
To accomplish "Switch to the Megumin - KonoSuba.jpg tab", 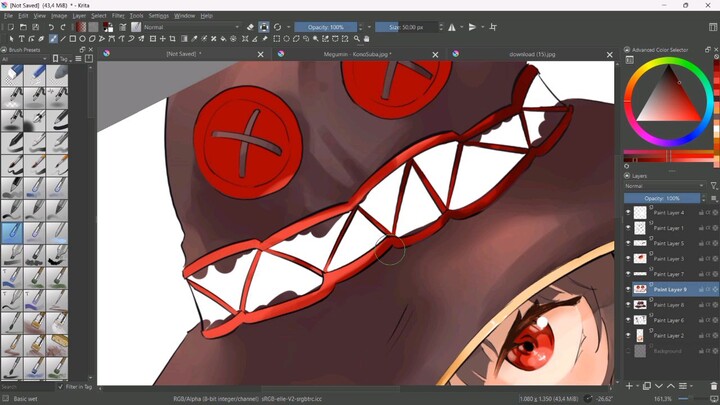I will point(357,54).
